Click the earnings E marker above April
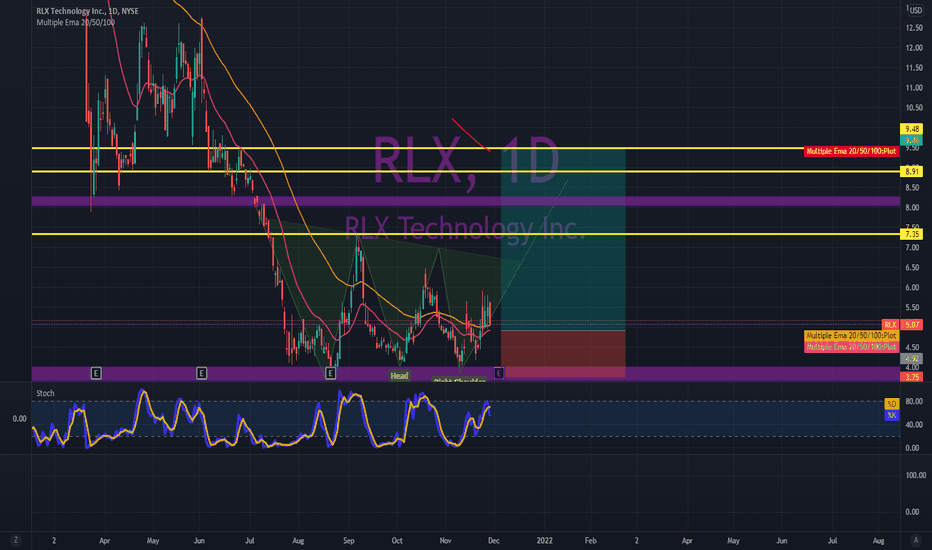This screenshot has width=932, height=550. (96, 373)
